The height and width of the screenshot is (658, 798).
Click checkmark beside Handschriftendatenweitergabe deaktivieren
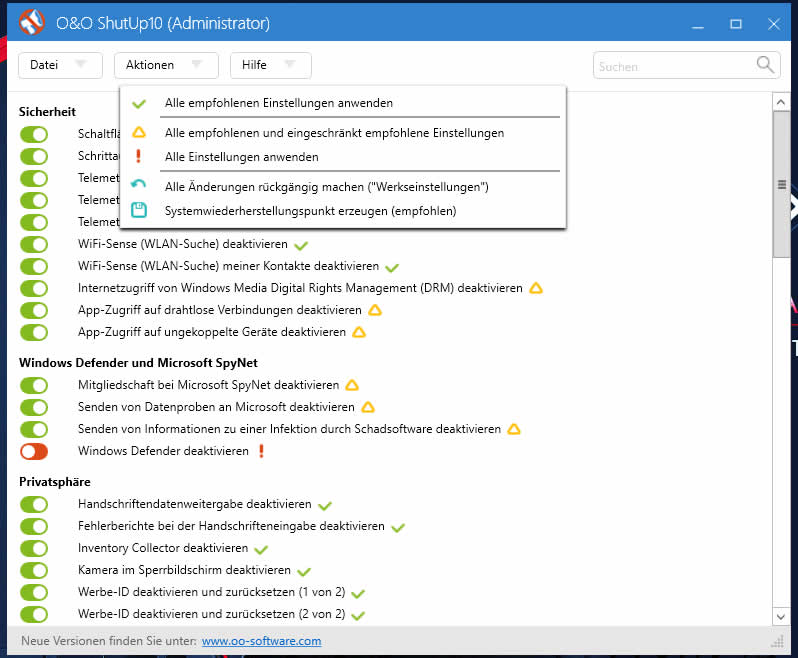325,506
